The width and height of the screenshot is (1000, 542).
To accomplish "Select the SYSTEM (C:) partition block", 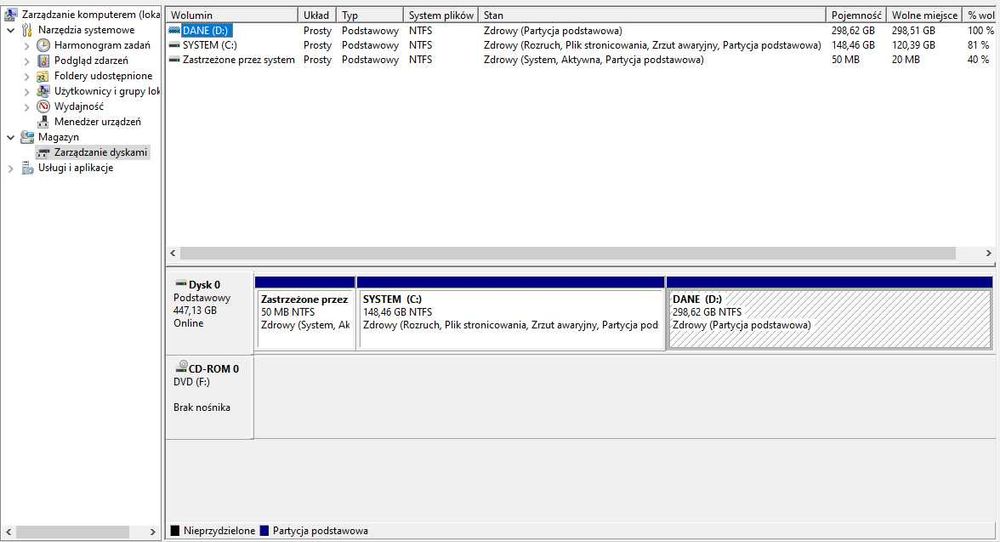I will click(x=511, y=313).
